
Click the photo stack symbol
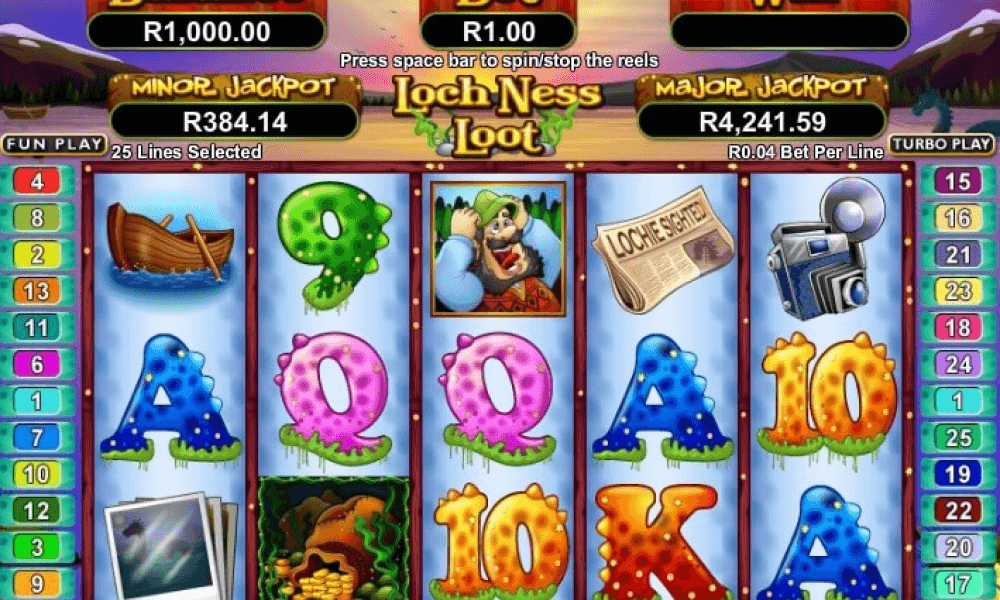(171, 545)
